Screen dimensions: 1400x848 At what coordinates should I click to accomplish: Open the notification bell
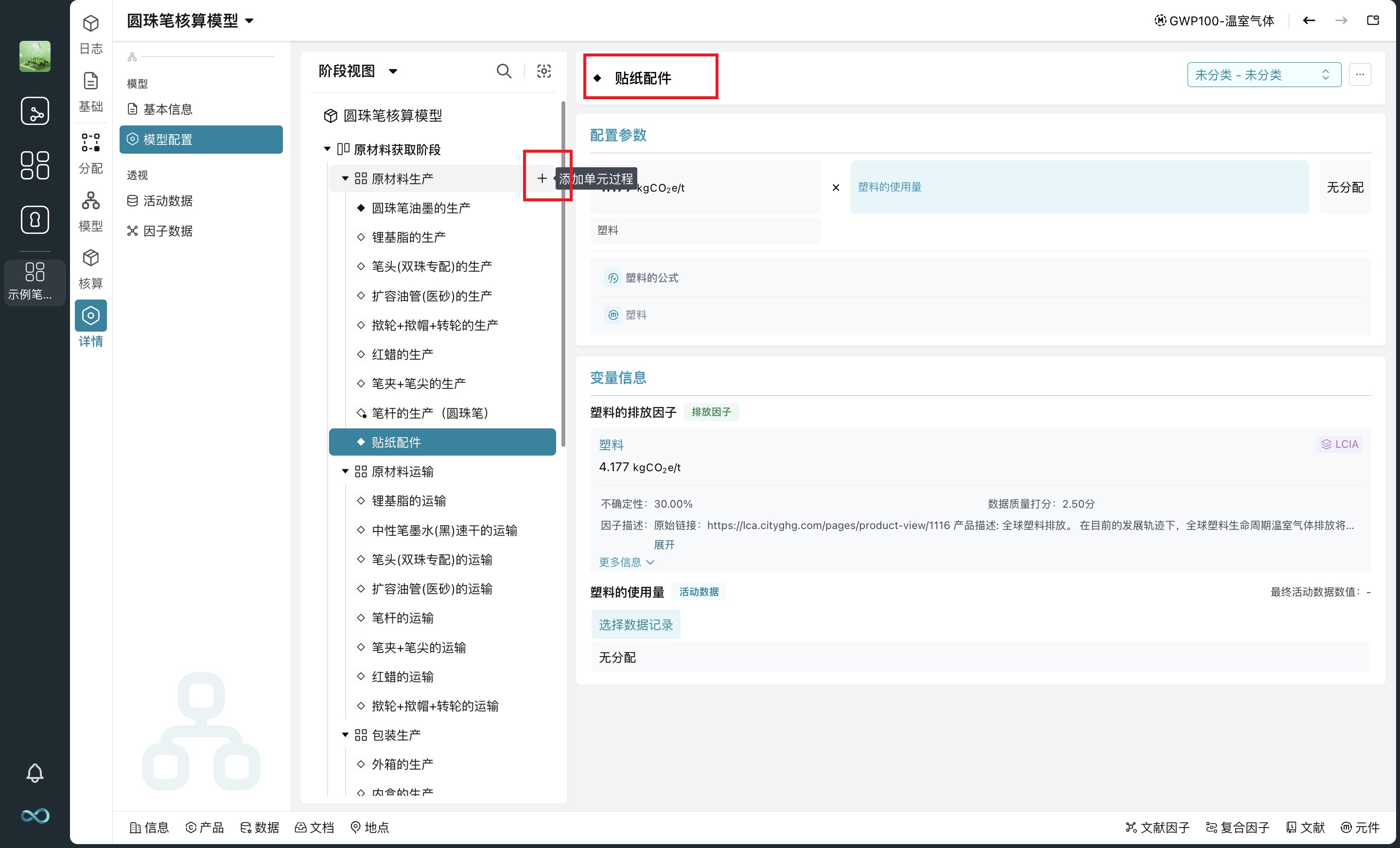coord(35,773)
